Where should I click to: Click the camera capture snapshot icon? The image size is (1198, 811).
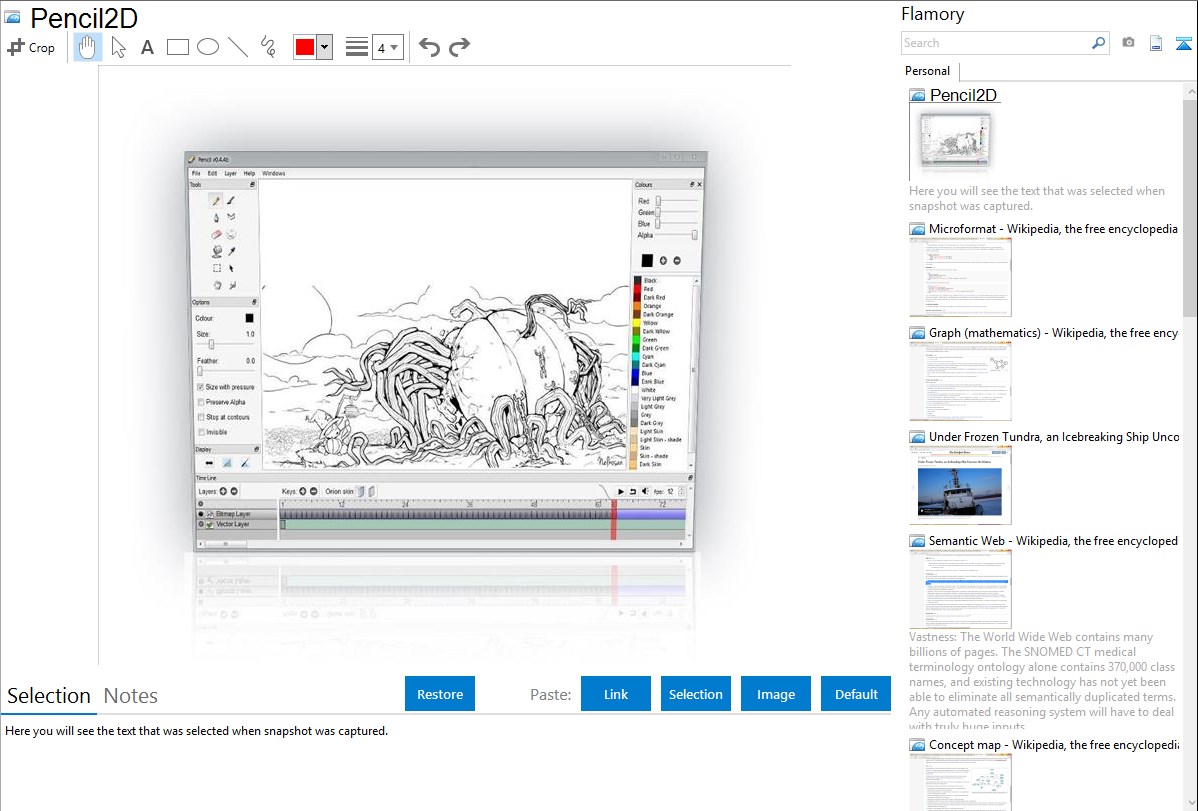(1128, 43)
